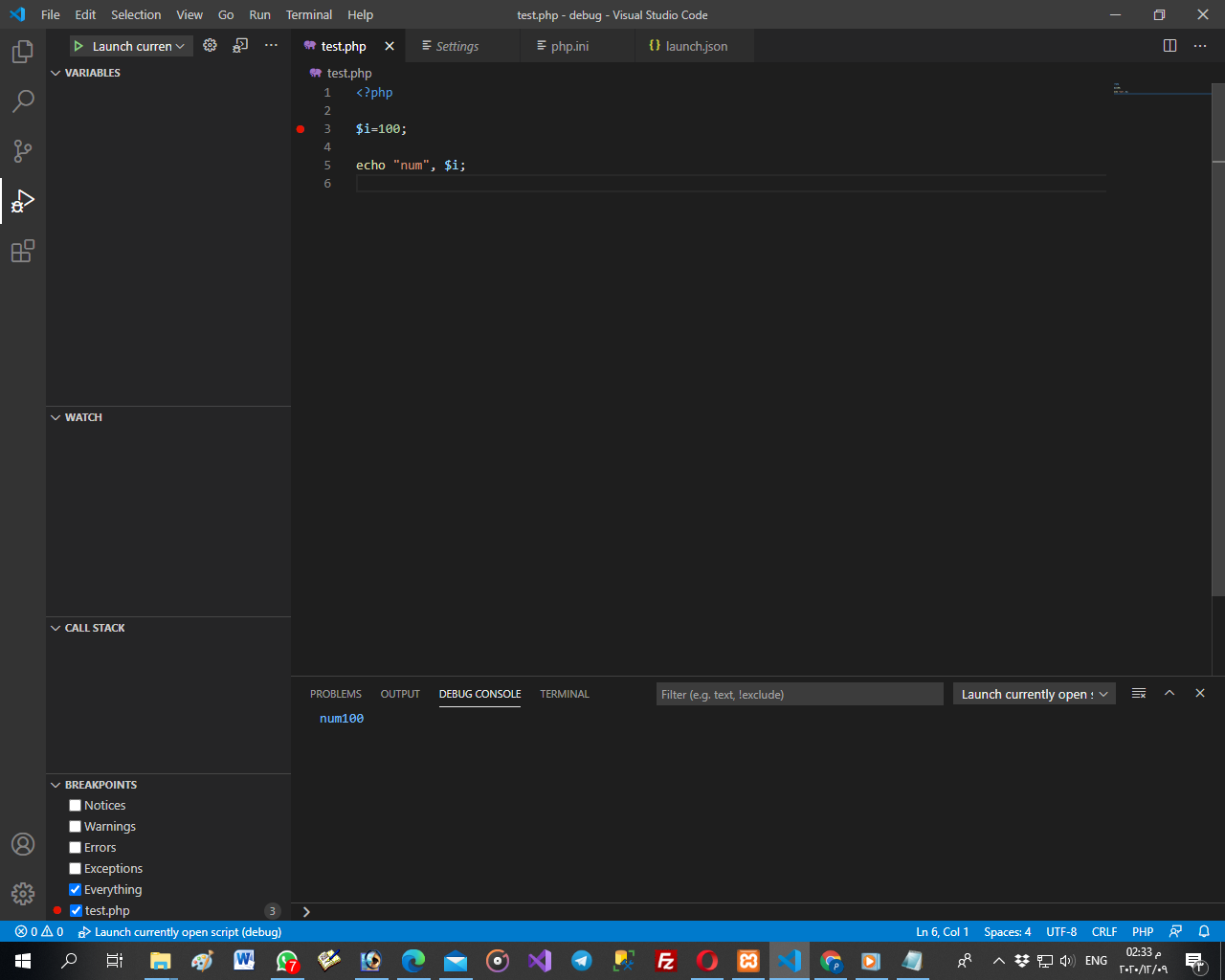Uncheck the Everything breakpoint checkbox
Image resolution: width=1225 pixels, height=980 pixels.
coord(76,890)
